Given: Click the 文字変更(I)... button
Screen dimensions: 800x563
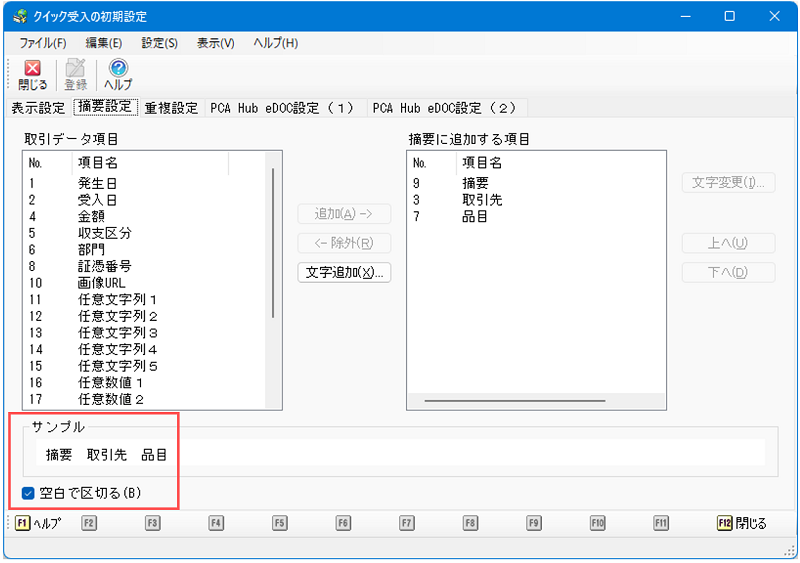Looking at the screenshot, I should pos(728,182).
